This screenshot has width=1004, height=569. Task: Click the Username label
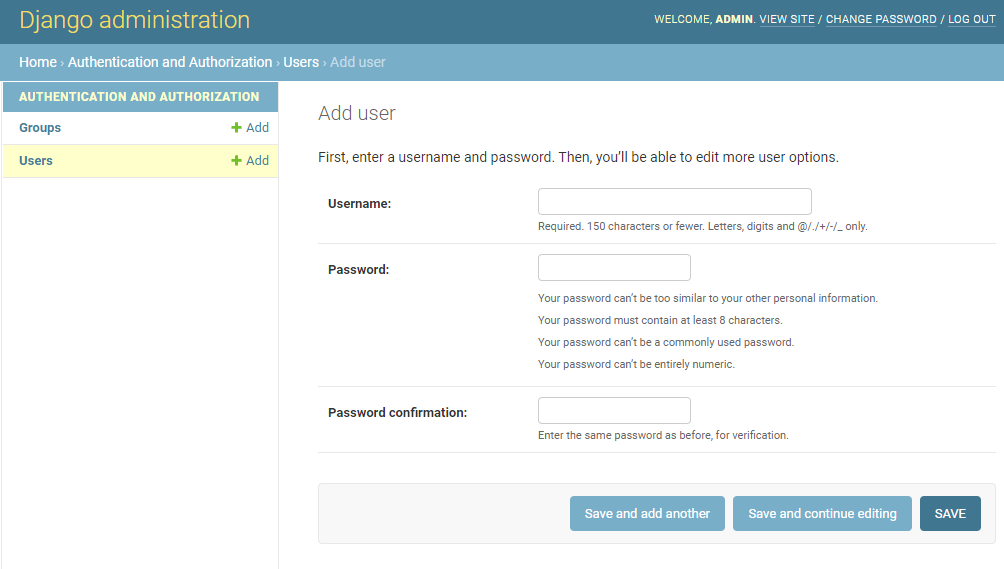point(359,204)
